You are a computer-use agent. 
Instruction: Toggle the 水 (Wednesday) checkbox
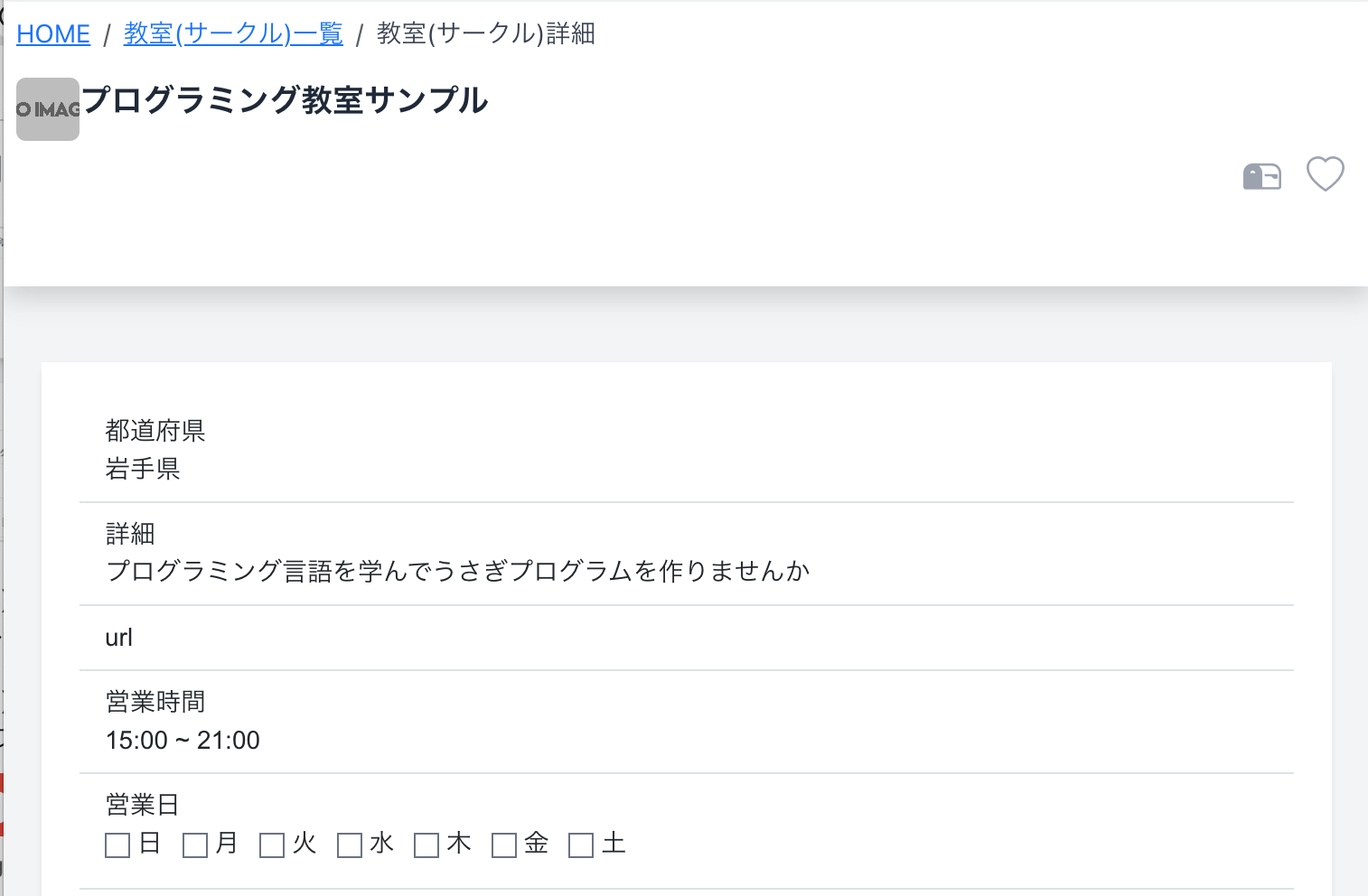click(x=350, y=845)
